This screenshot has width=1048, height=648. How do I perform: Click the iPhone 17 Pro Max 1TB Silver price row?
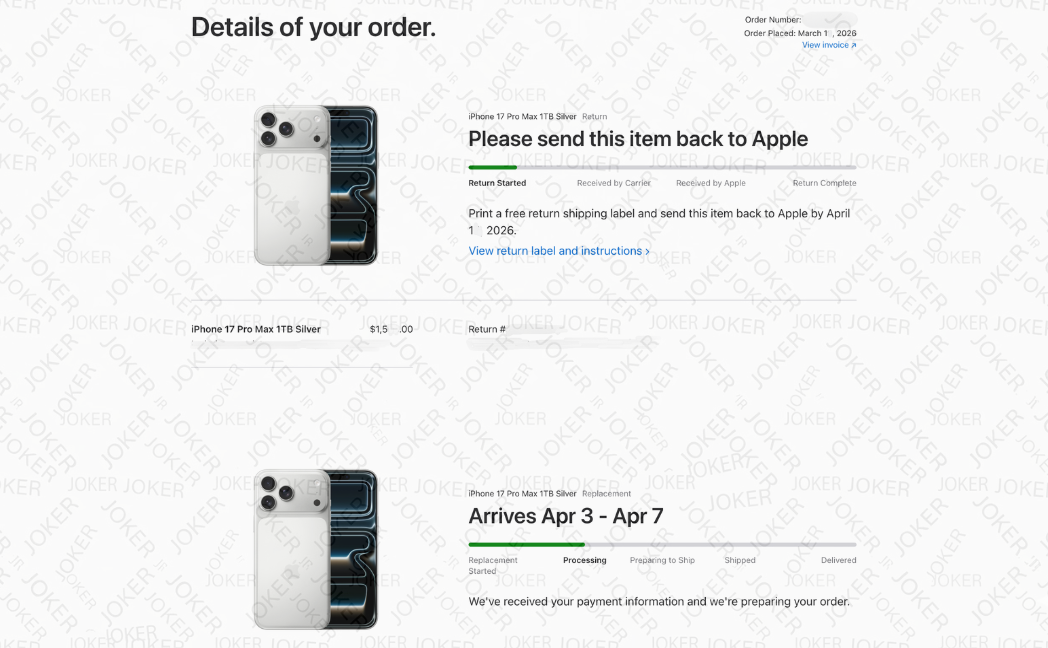pyautogui.click(x=302, y=329)
